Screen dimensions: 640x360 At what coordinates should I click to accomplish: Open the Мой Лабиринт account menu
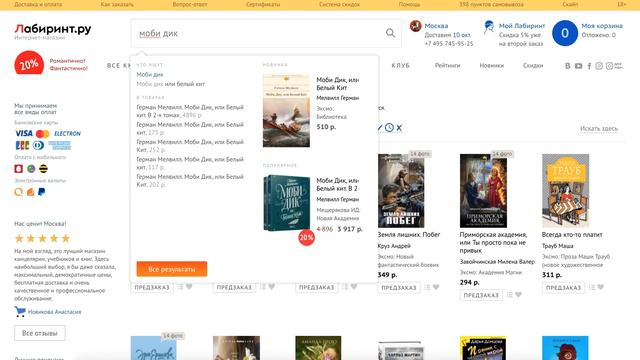pos(522,26)
